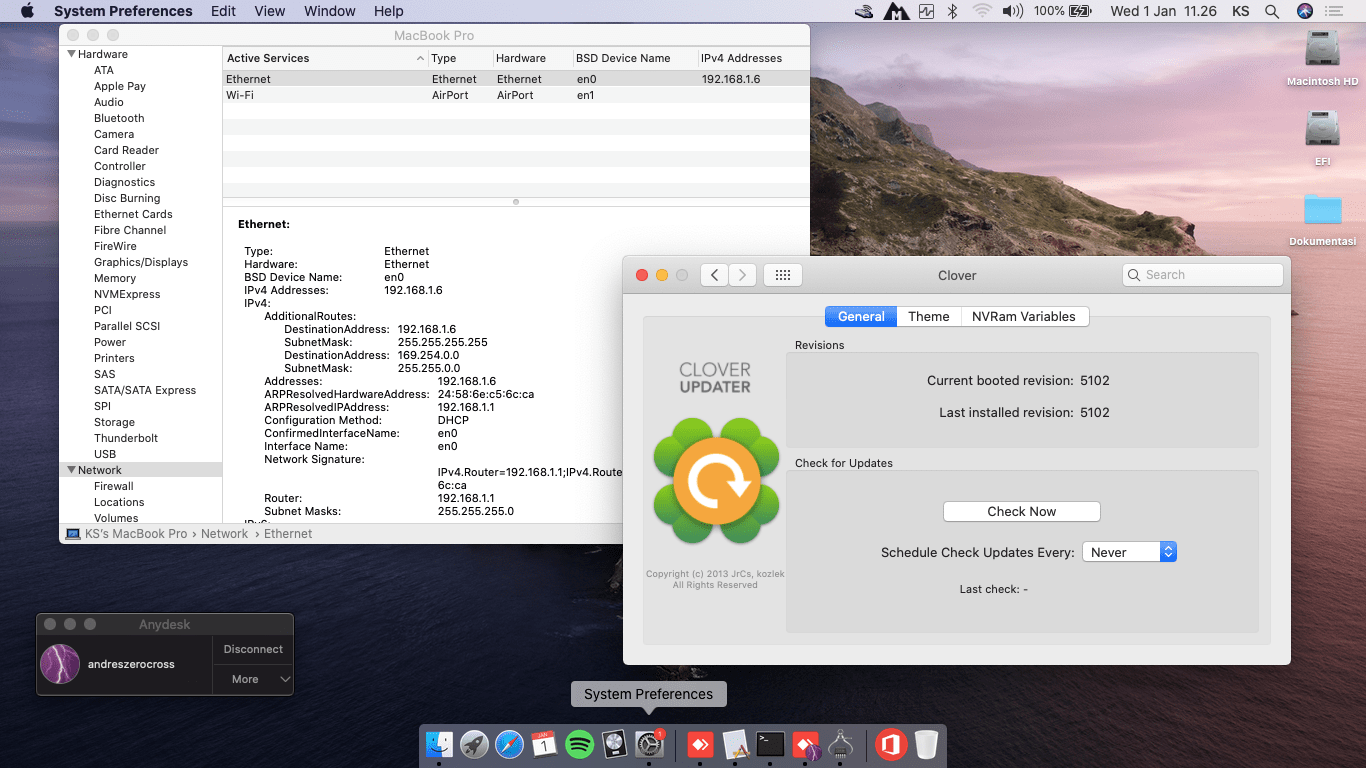Open Terminal from the Dock
Viewport: 1366px width, 768px height.
(770, 744)
